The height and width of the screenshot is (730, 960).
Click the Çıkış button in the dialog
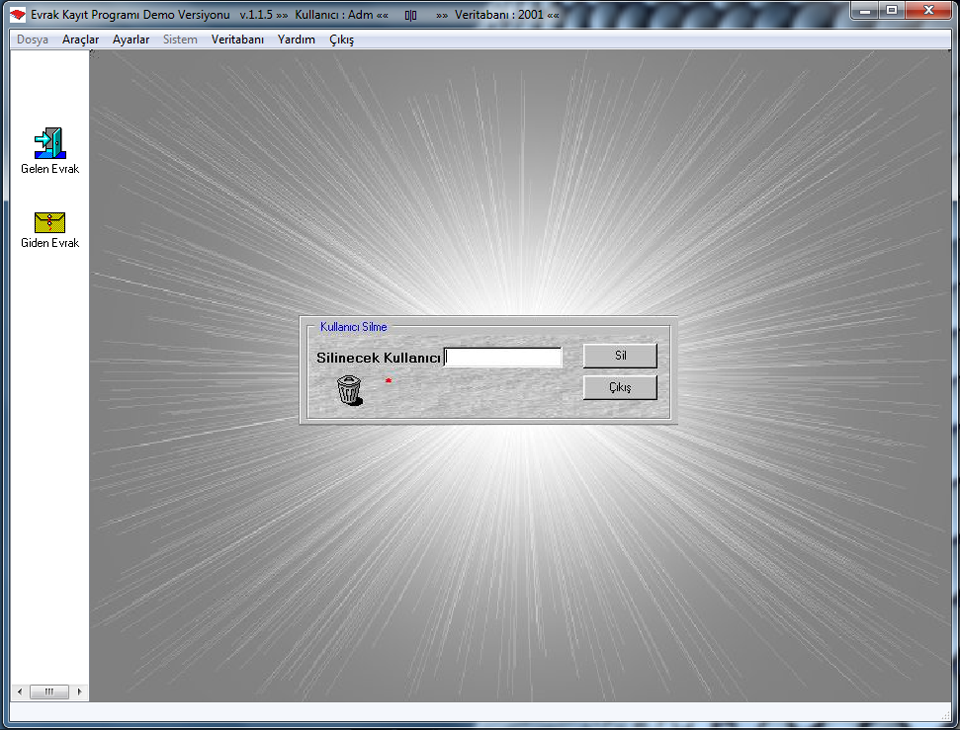tap(620, 388)
